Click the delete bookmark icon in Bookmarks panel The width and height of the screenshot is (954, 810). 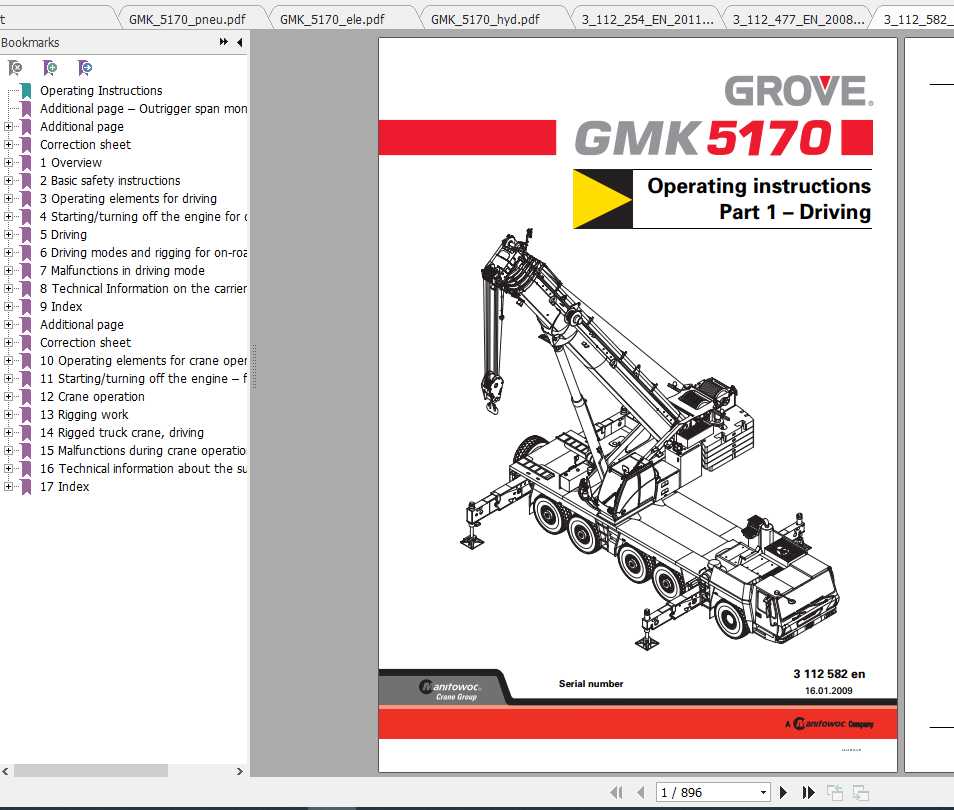pos(15,68)
